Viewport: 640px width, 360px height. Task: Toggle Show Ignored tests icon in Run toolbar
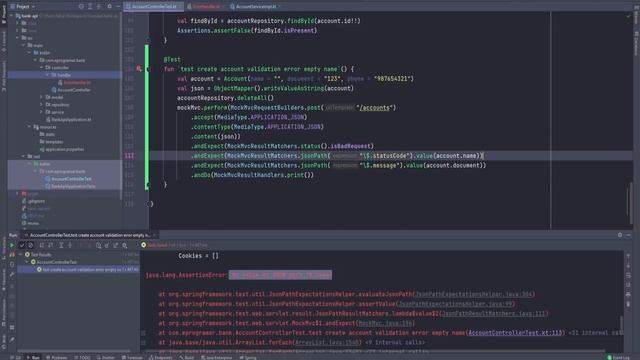click(x=31, y=245)
